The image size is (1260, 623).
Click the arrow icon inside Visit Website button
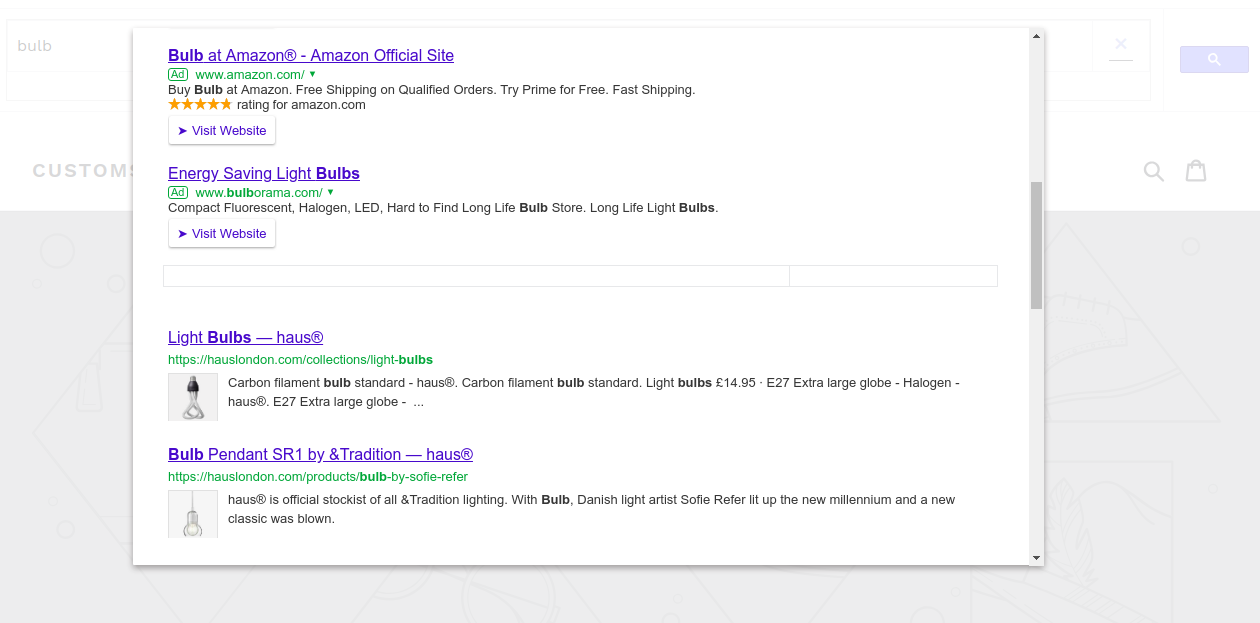click(181, 130)
